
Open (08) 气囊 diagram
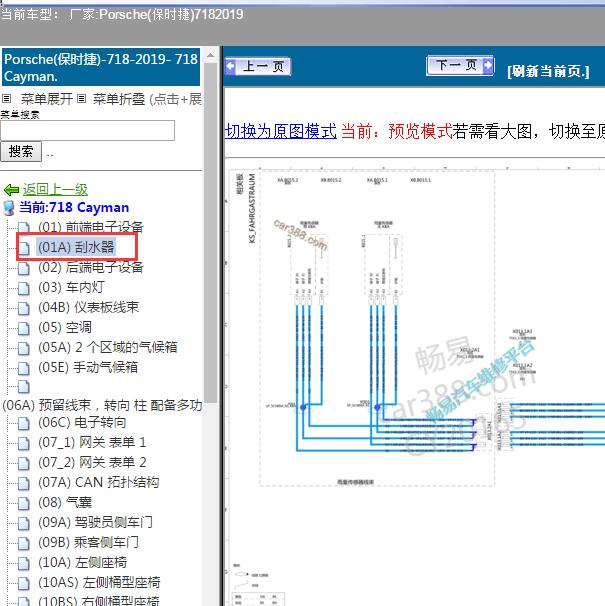65,503
